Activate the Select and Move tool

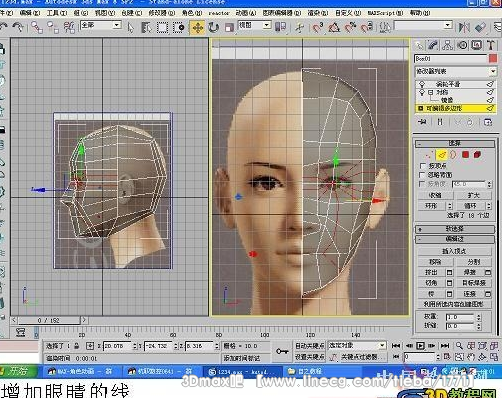pos(197,28)
